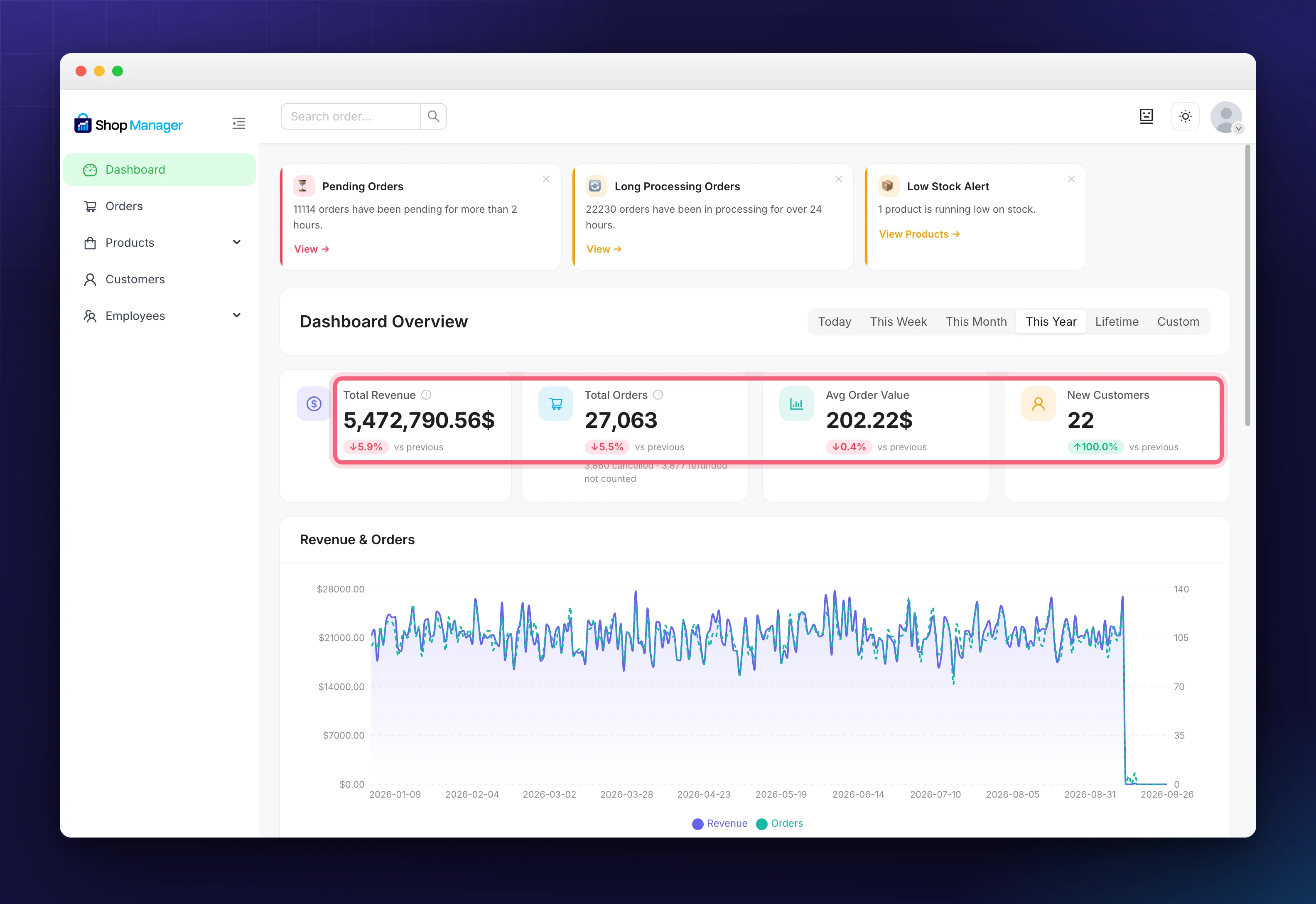Click the Pending Orders hourglass icon

[303, 186]
